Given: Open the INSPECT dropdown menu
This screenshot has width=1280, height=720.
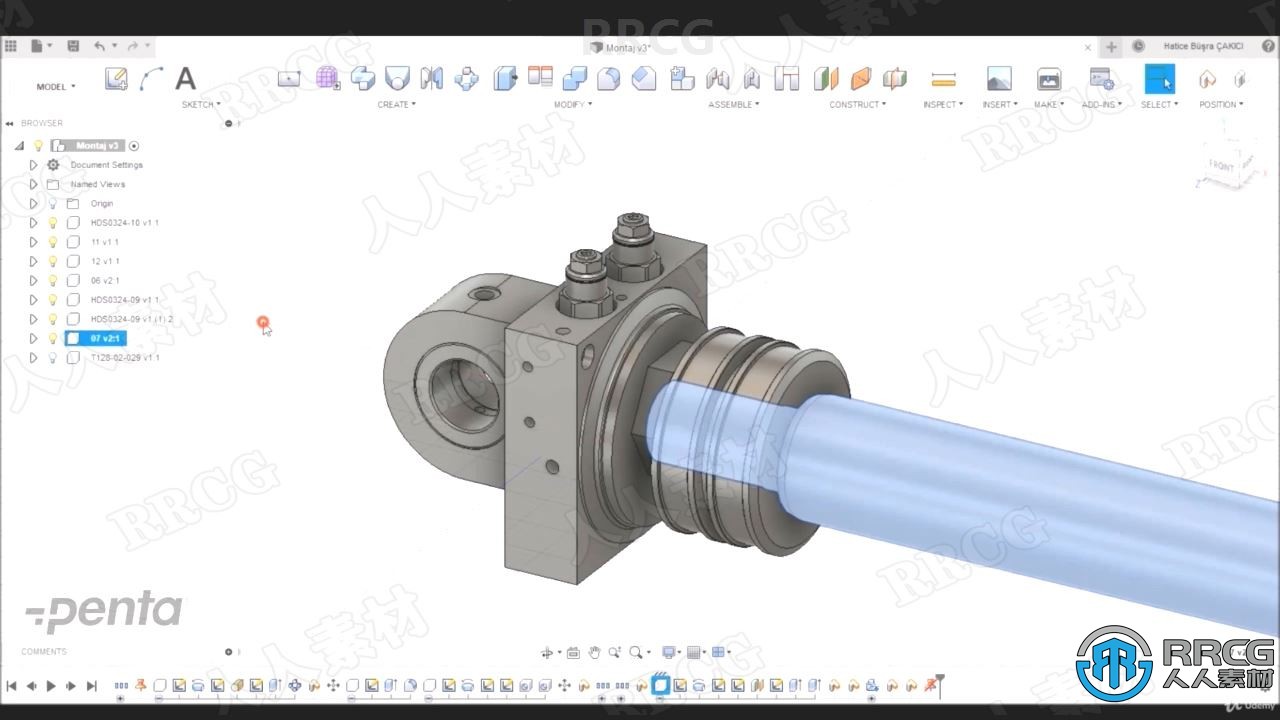Looking at the screenshot, I should pyautogui.click(x=943, y=104).
